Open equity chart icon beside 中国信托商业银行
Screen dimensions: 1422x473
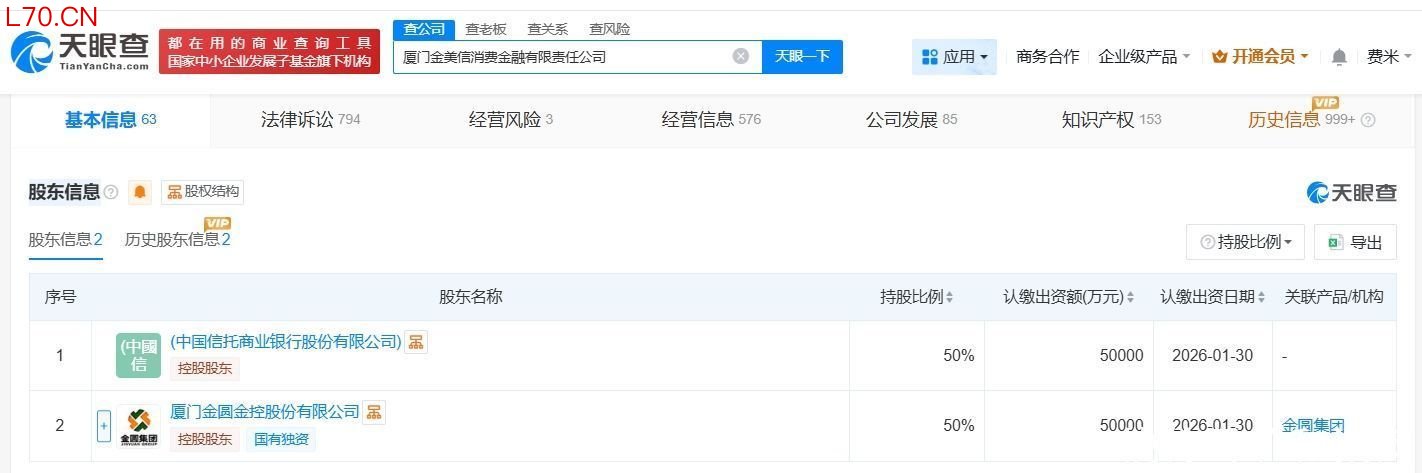(416, 342)
